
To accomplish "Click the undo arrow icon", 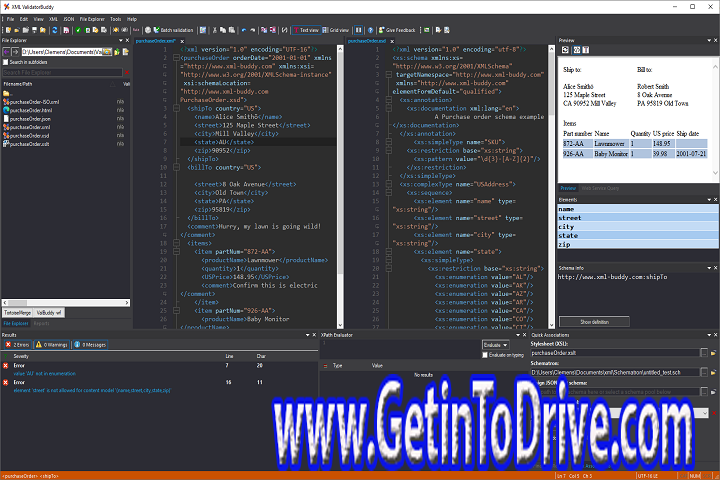I will point(243,30).
